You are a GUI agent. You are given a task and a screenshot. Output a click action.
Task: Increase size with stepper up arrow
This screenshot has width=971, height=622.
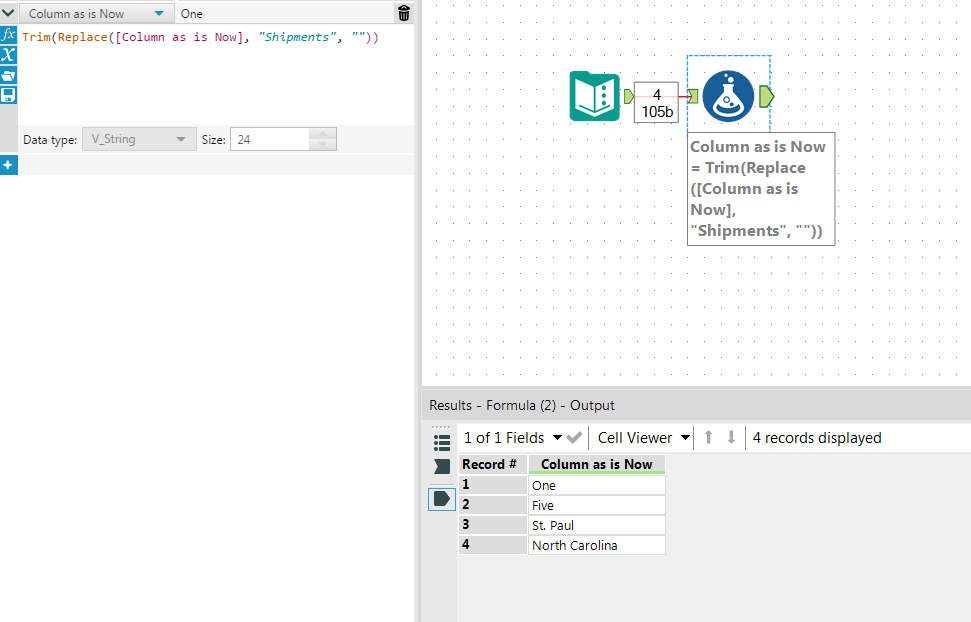pyautogui.click(x=323, y=134)
